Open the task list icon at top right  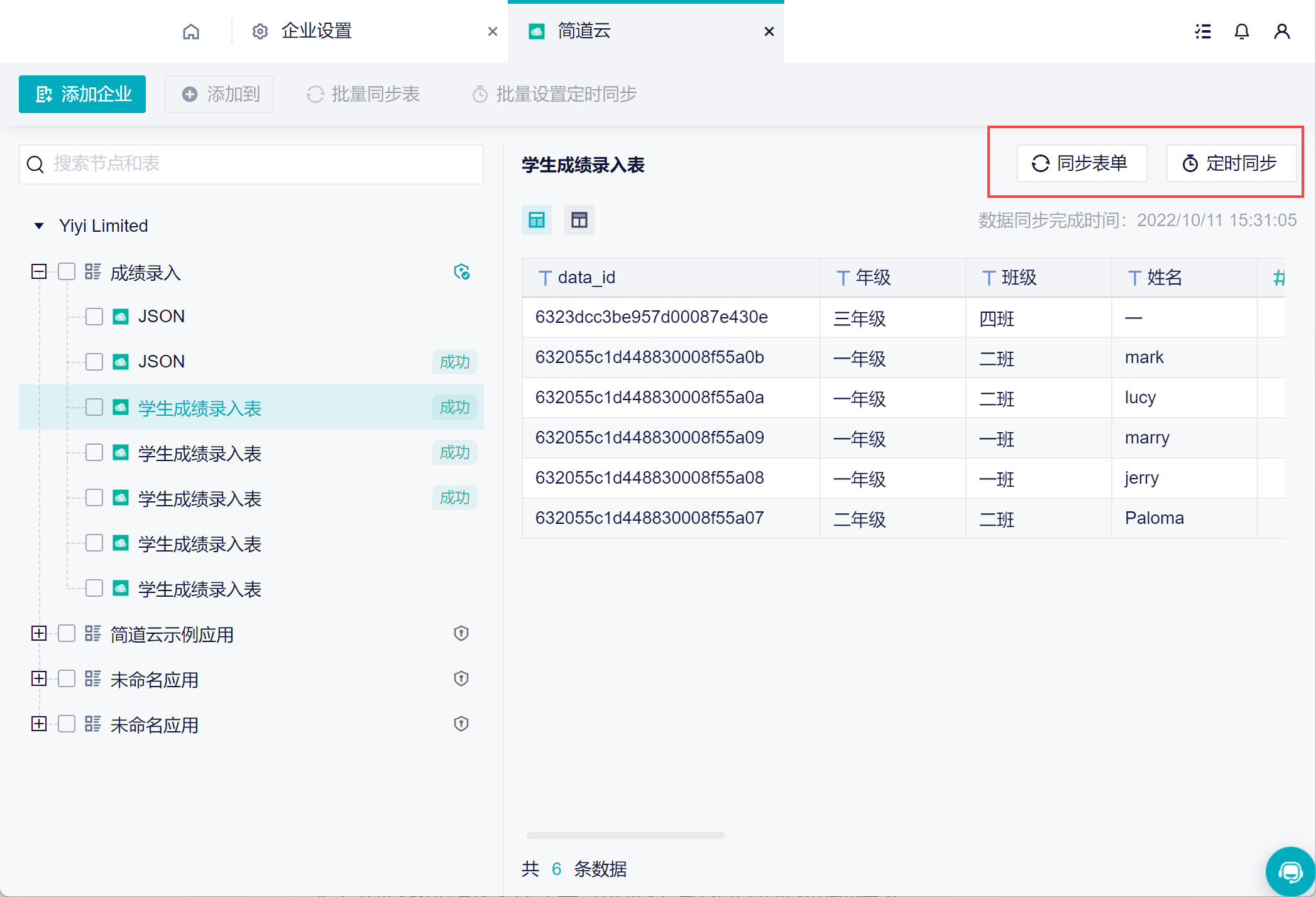[1203, 31]
